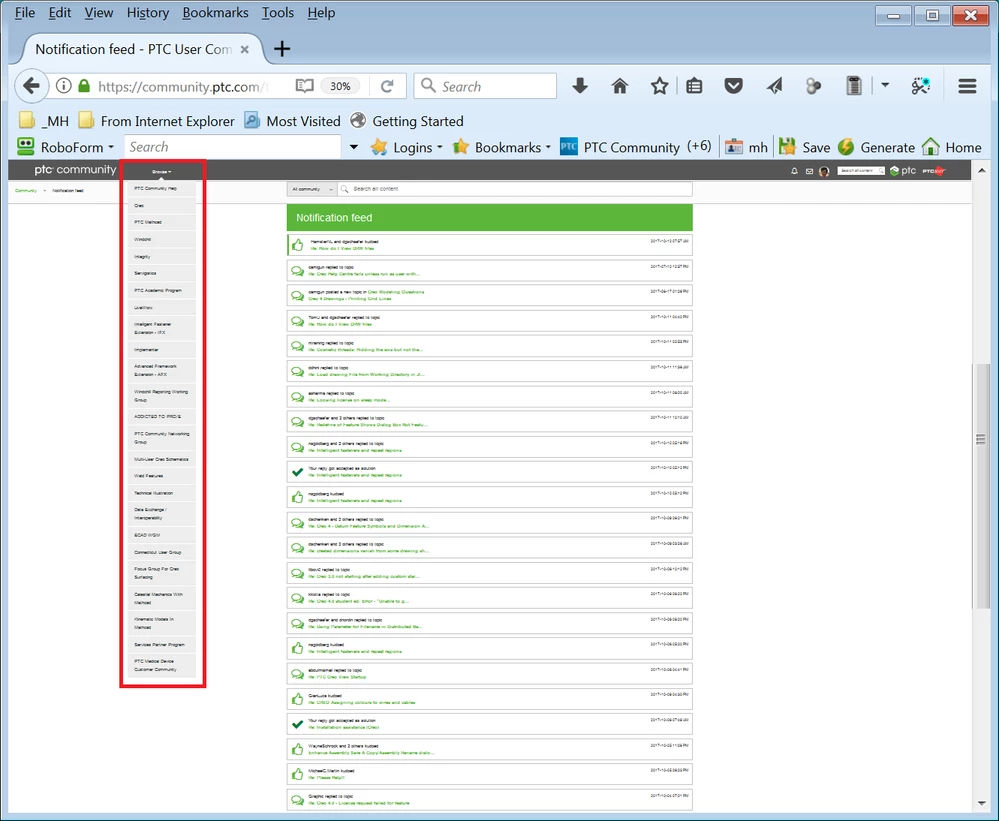Image resolution: width=999 pixels, height=821 pixels.
Task: Save page to Pocket
Action: click(x=734, y=85)
